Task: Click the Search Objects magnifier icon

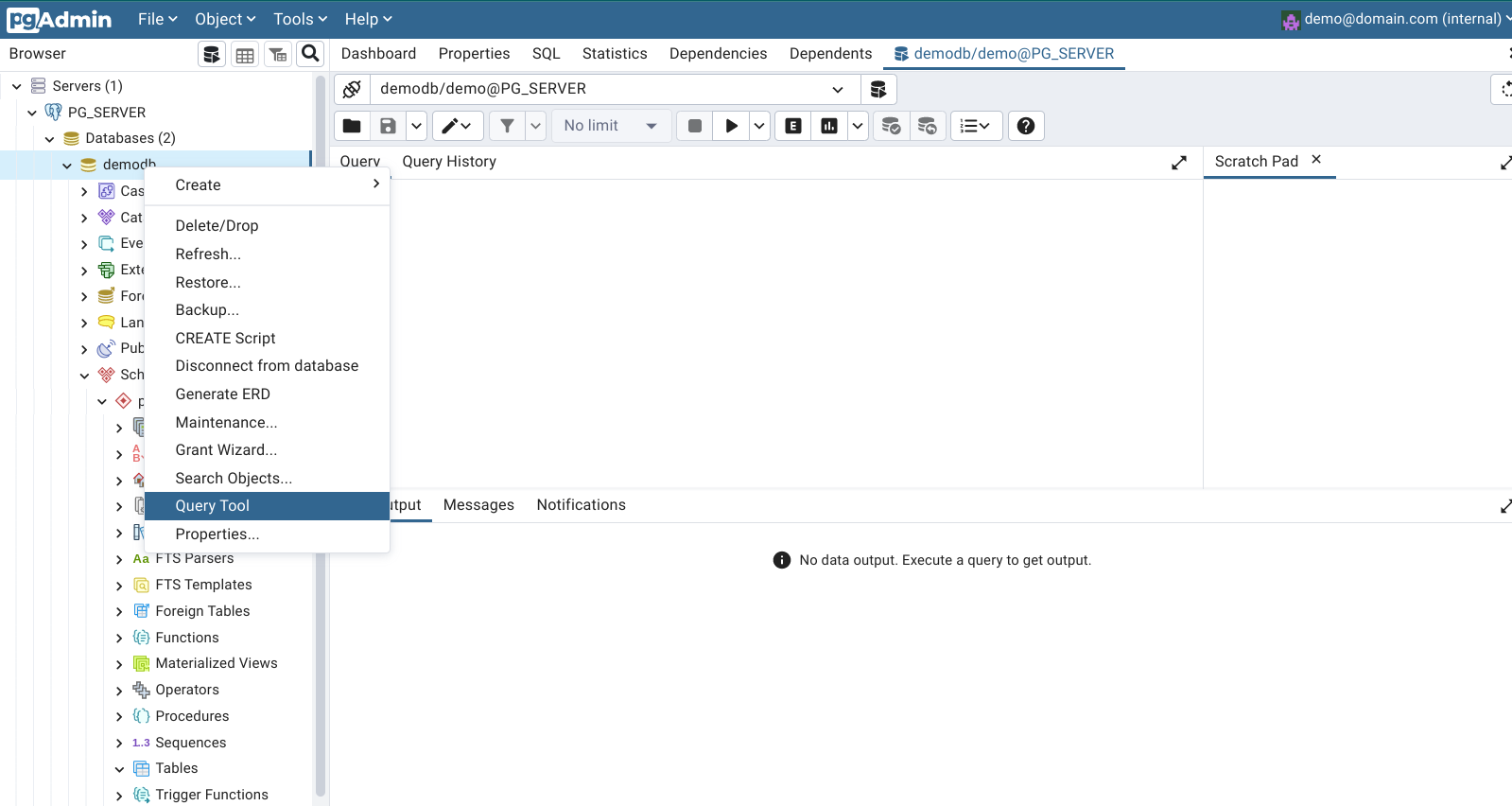Action: pos(310,54)
